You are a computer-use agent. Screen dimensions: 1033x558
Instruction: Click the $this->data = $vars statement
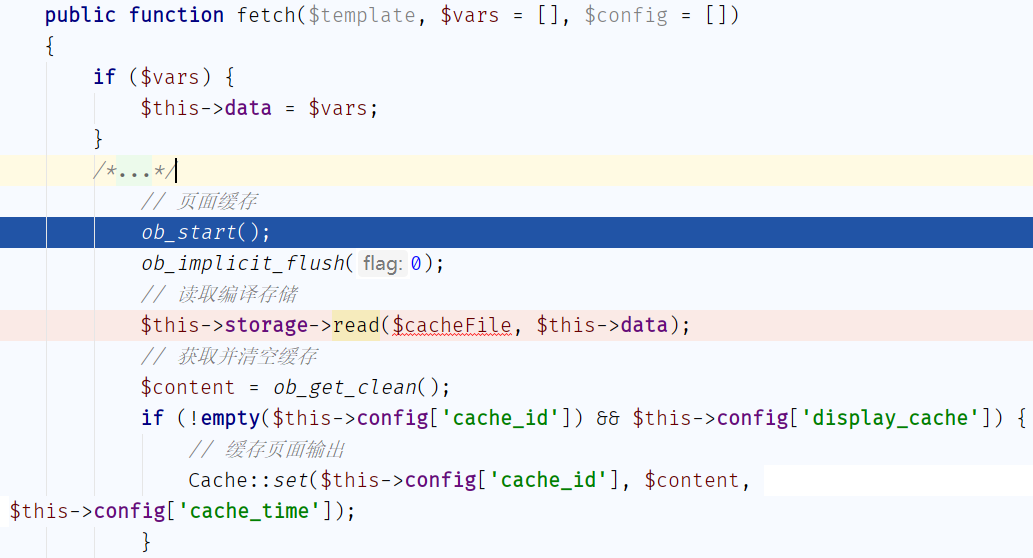260,108
